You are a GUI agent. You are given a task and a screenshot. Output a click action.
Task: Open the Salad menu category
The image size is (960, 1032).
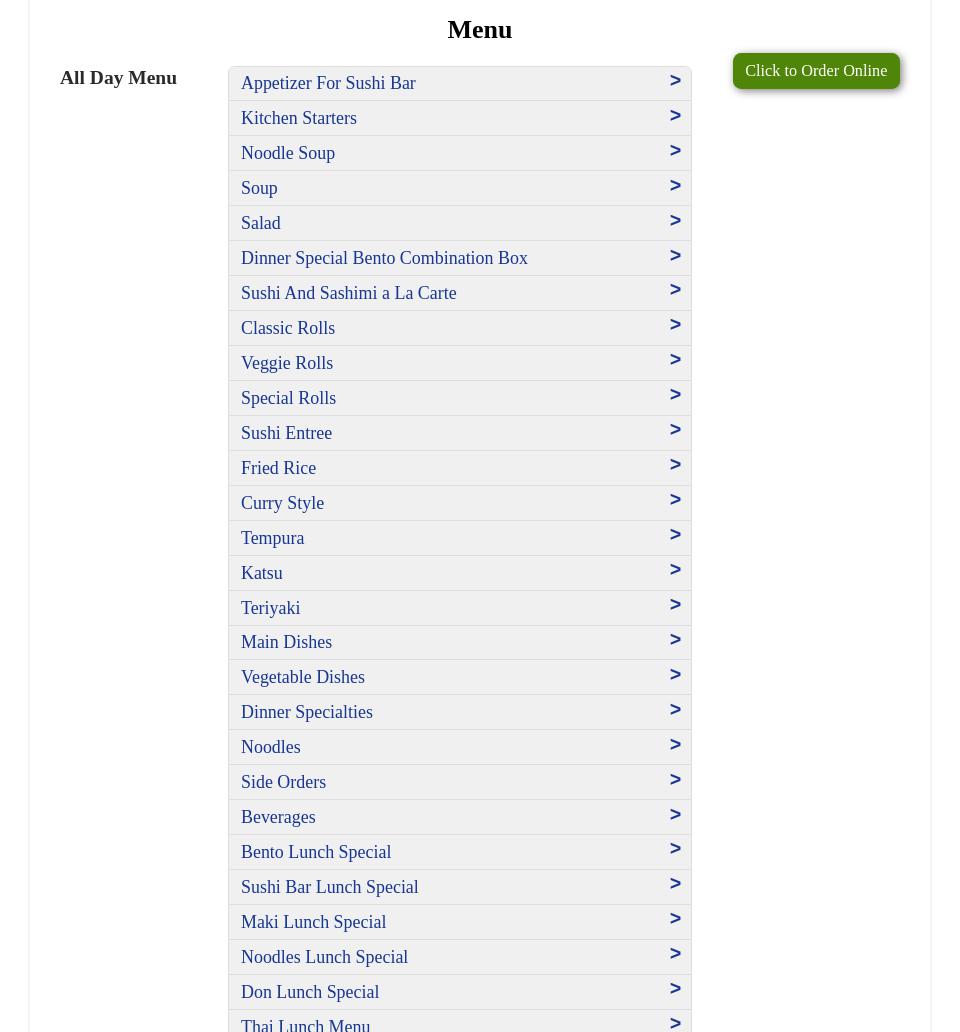(260, 223)
